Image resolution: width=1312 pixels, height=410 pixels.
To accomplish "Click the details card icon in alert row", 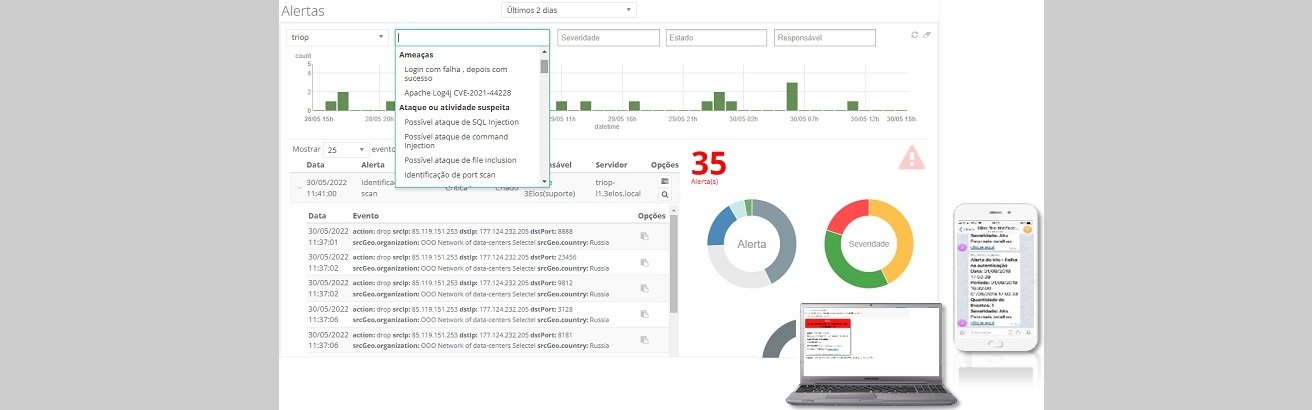I will pos(664,181).
